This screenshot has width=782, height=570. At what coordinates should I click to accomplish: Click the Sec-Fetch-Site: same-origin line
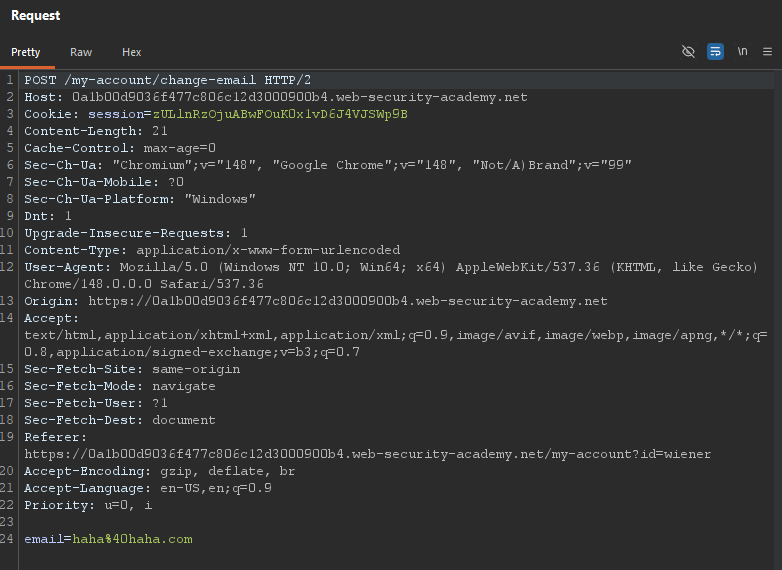point(132,369)
